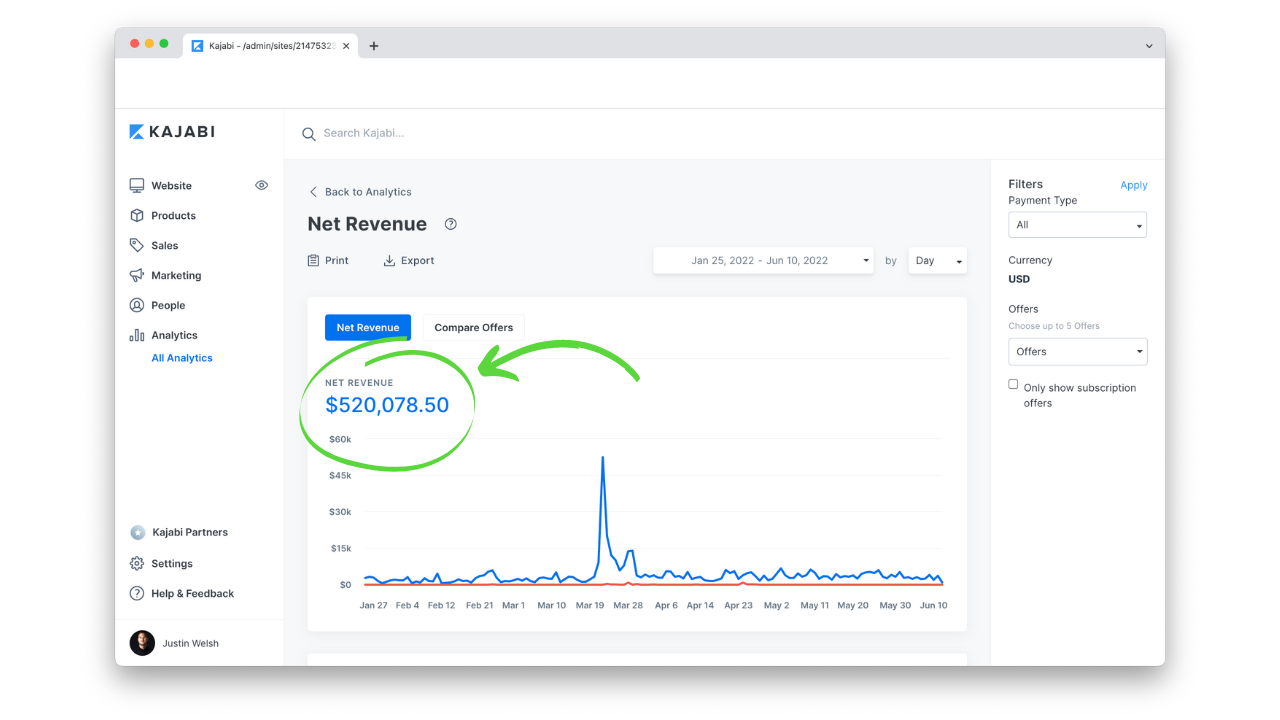Screen dimensions: 1280x720
Task: Click the Marketing megaphone icon
Action: (x=137, y=275)
